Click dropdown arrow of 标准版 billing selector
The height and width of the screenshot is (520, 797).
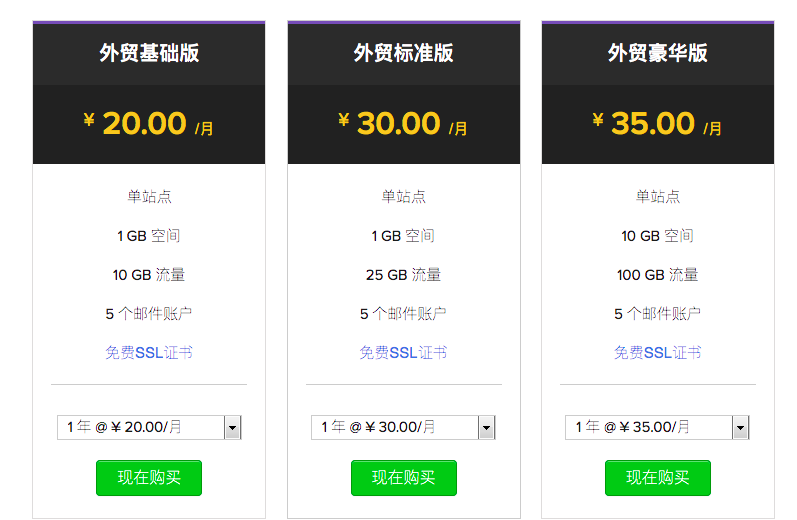click(x=486, y=427)
